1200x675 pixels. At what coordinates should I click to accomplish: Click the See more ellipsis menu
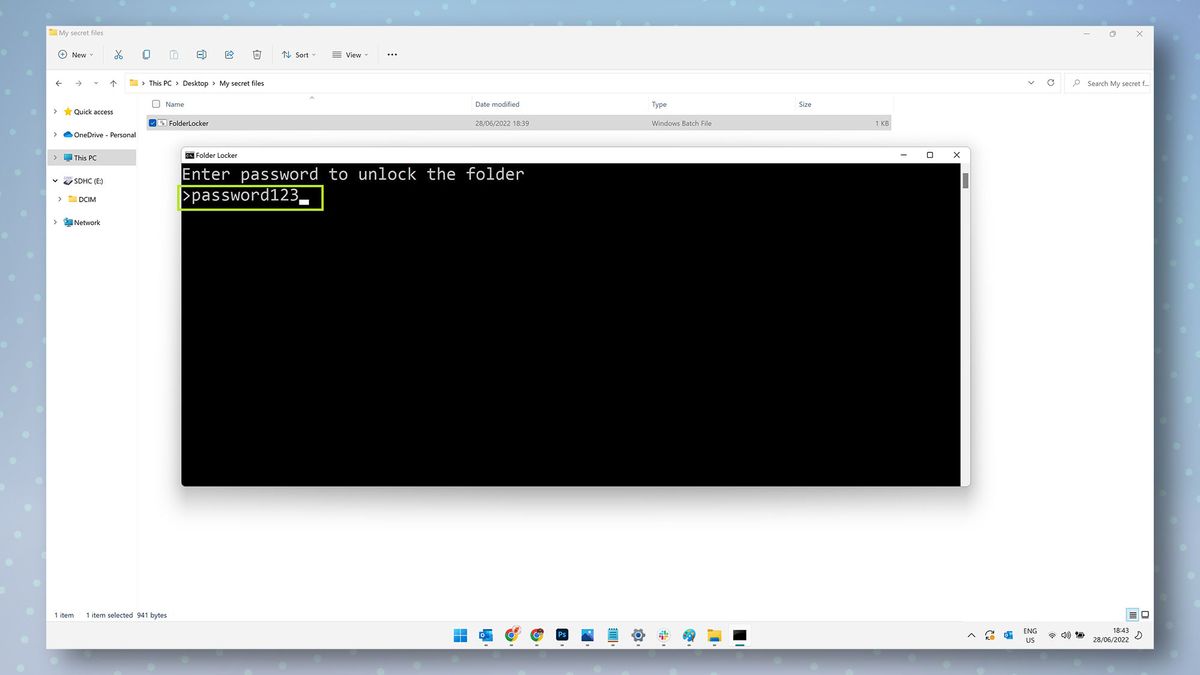[391, 54]
